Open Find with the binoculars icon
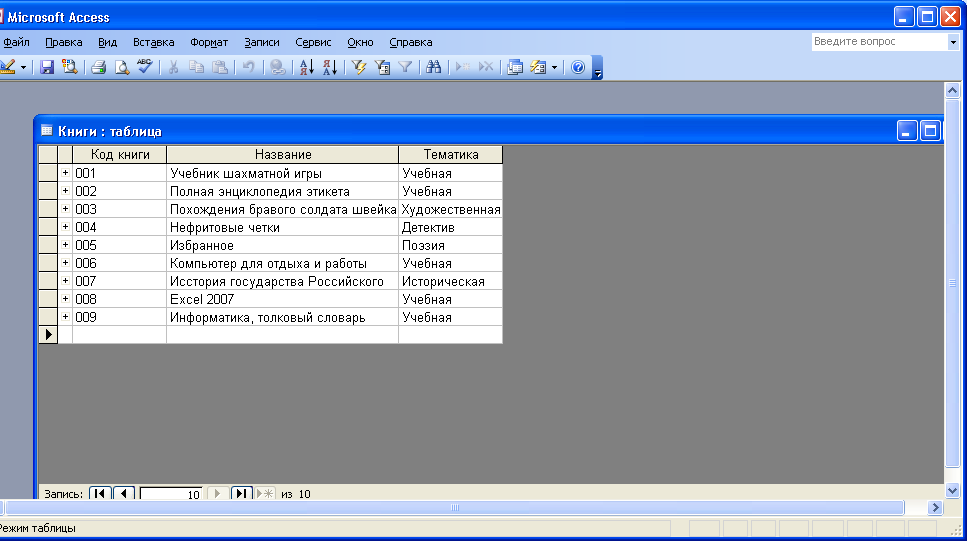 click(434, 67)
